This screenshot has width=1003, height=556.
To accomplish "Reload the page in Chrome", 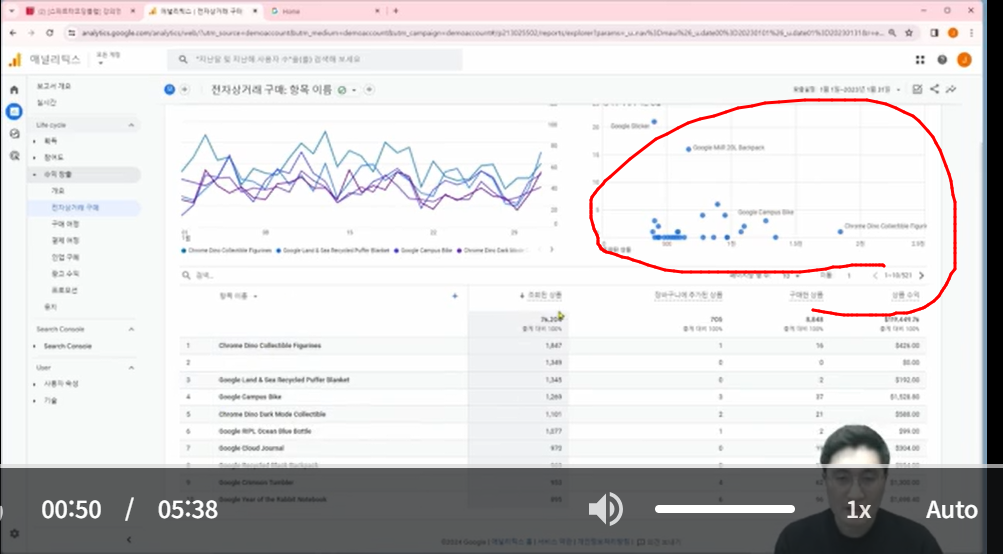I will click(x=50, y=33).
